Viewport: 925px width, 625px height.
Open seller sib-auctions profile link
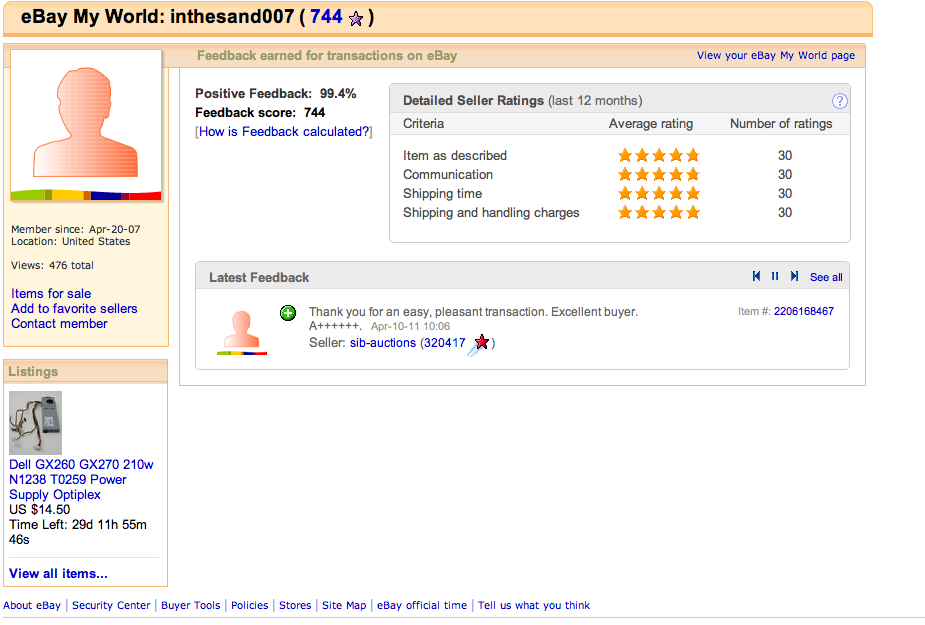(383, 343)
